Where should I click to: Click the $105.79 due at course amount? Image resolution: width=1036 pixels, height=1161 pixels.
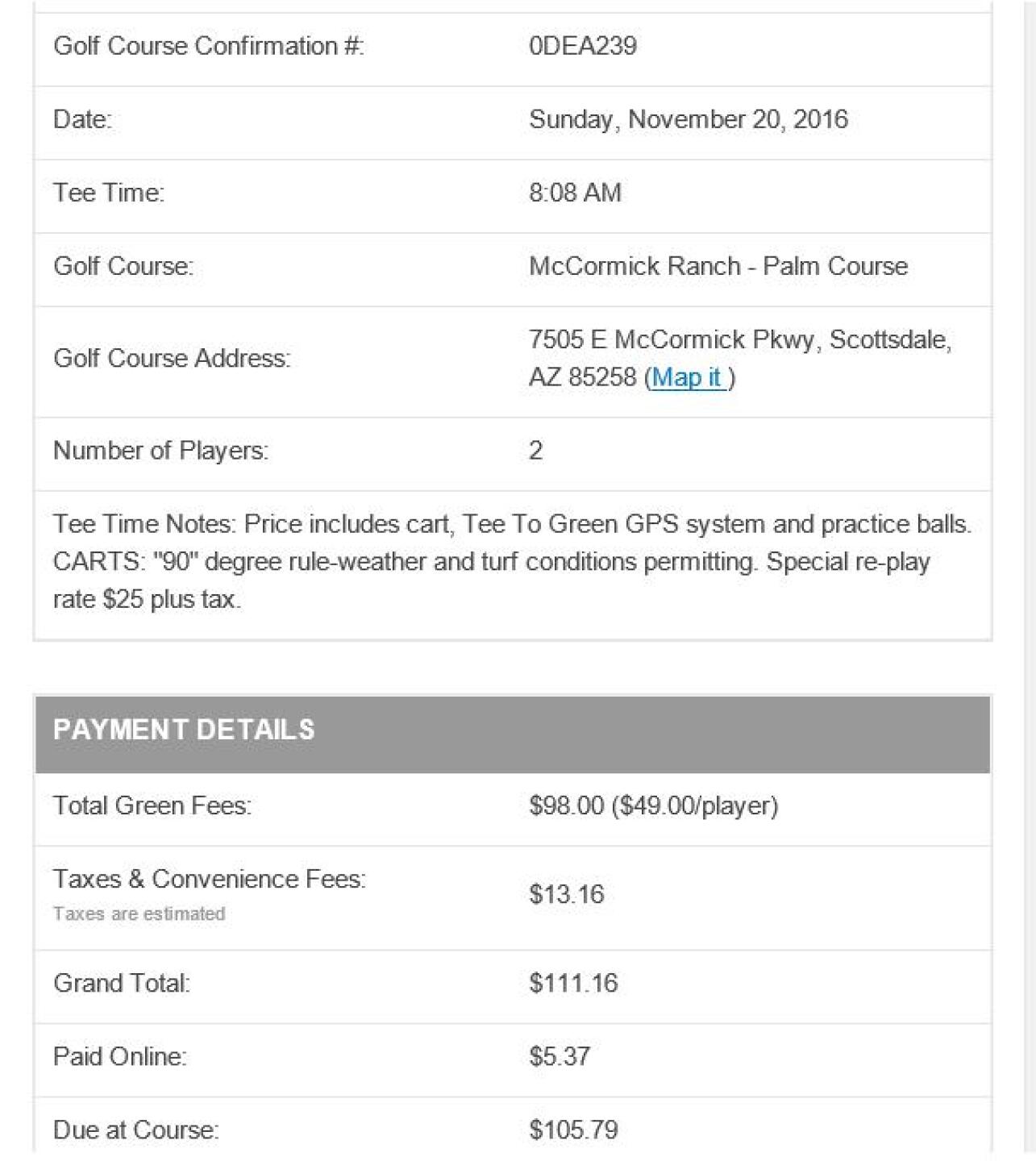pos(573,1130)
